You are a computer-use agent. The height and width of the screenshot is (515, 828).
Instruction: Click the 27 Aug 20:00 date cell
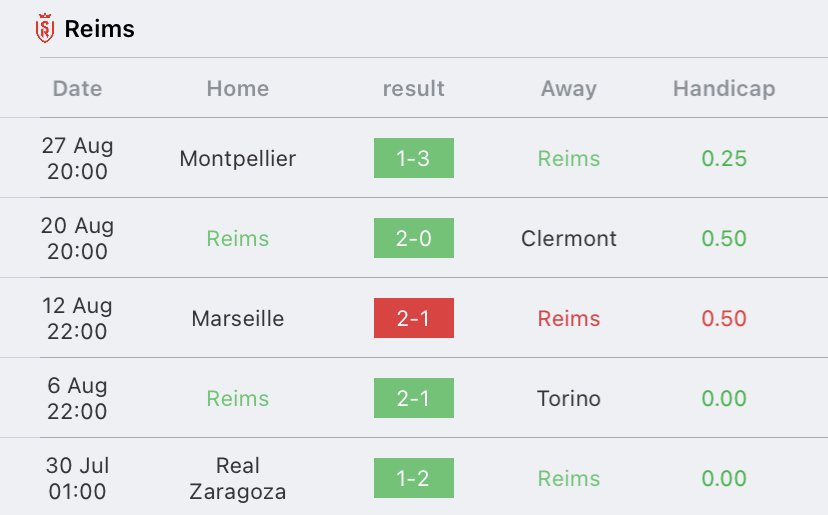77,158
